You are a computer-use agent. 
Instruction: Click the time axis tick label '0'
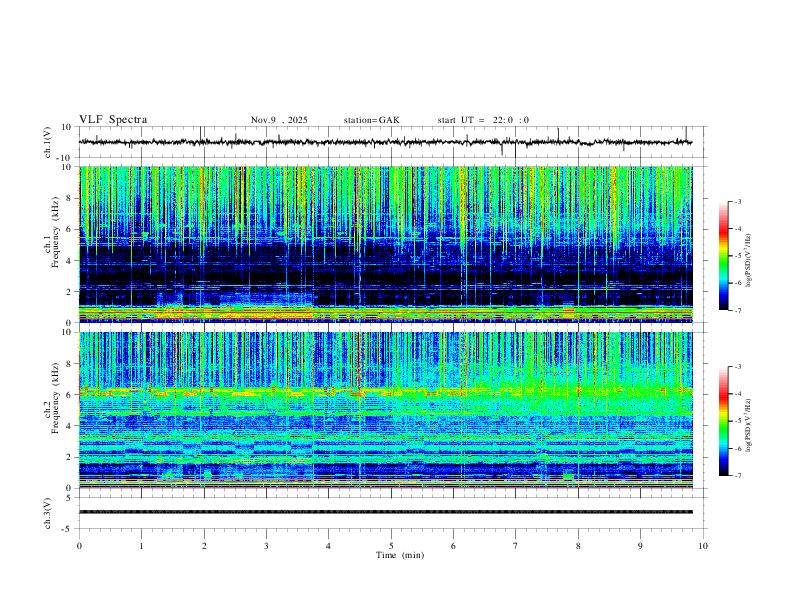79,546
